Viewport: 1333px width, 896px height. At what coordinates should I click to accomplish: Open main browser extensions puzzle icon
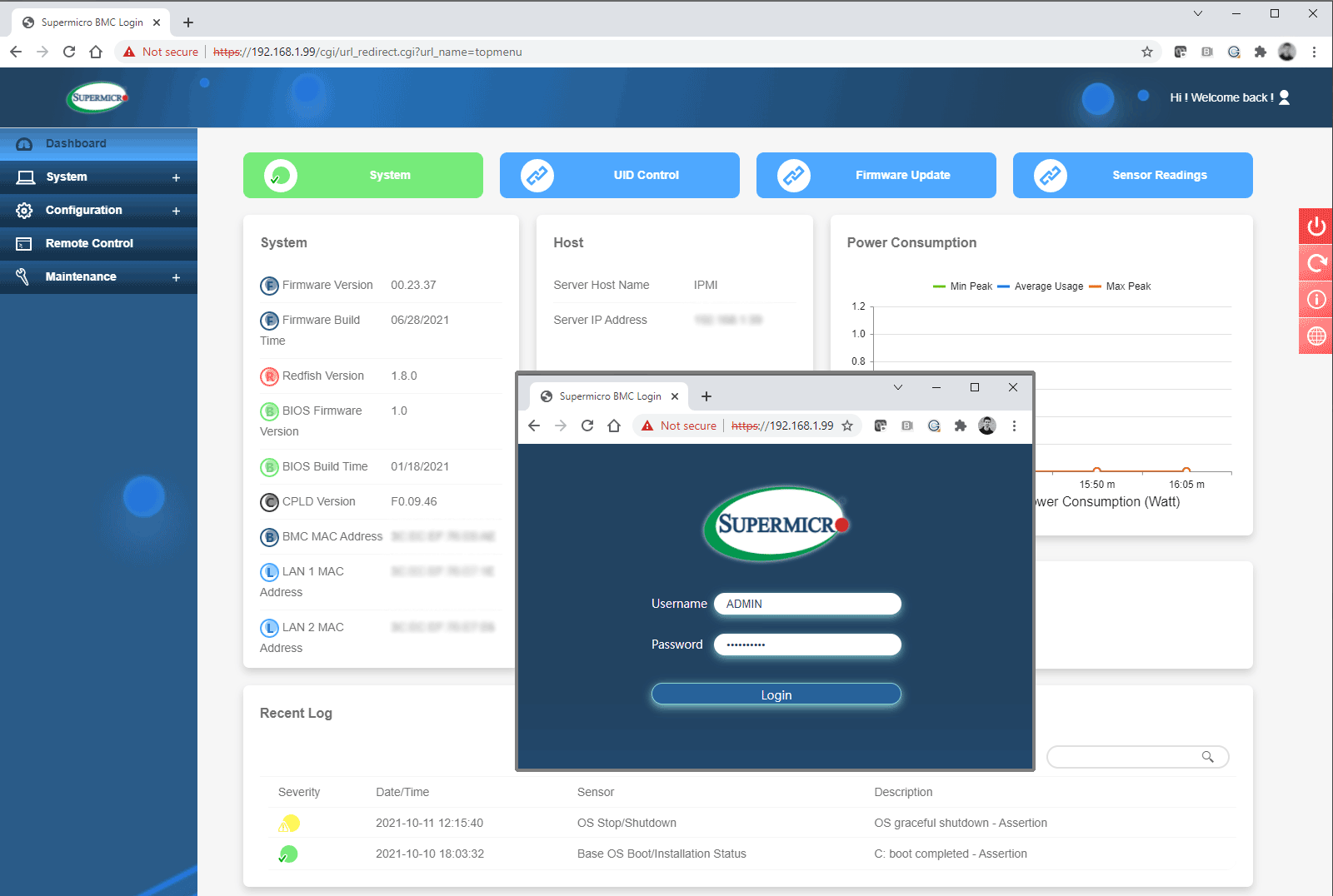1261,52
